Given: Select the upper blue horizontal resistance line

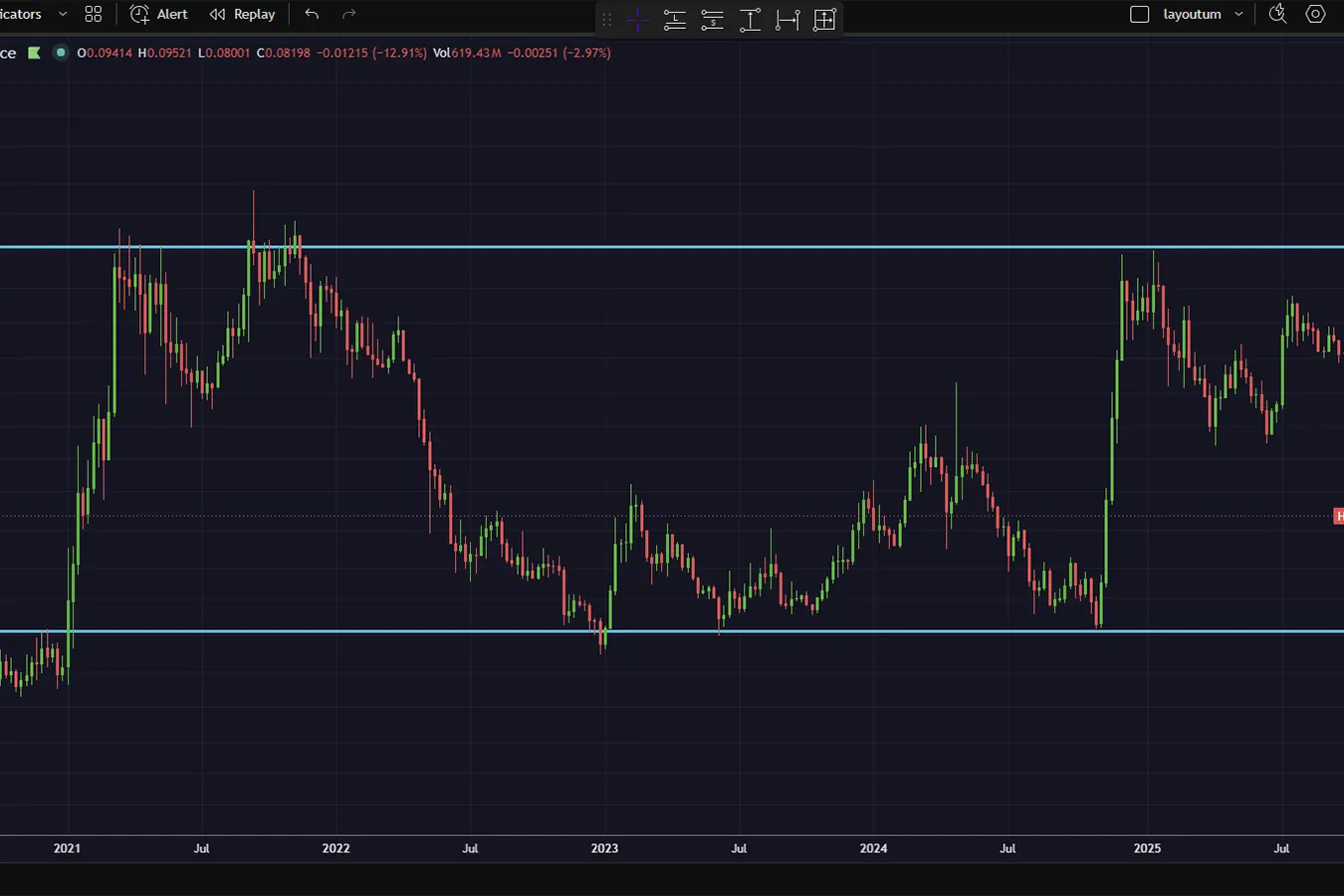Looking at the screenshot, I should pos(672,246).
